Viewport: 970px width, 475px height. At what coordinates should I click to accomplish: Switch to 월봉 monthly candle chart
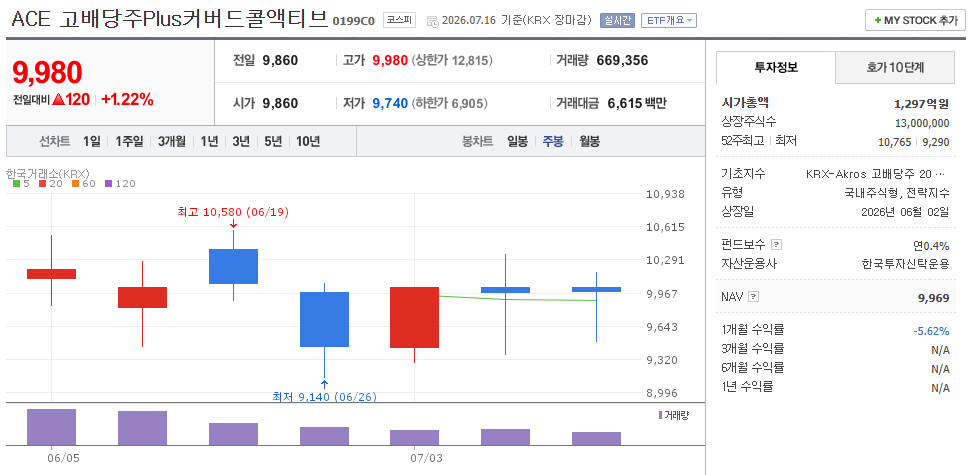click(590, 141)
